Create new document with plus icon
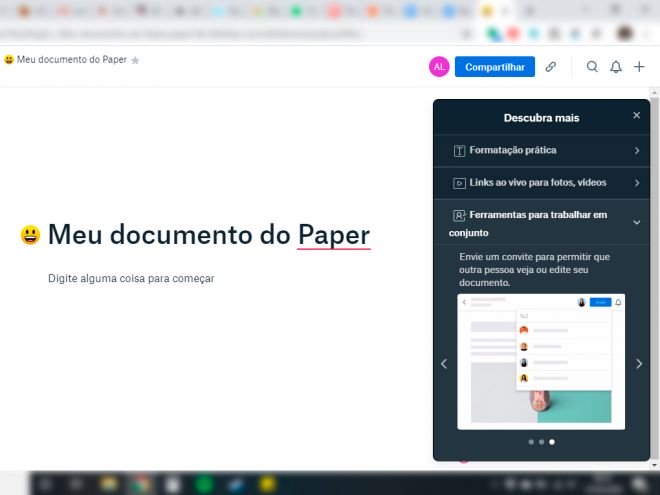 click(639, 67)
